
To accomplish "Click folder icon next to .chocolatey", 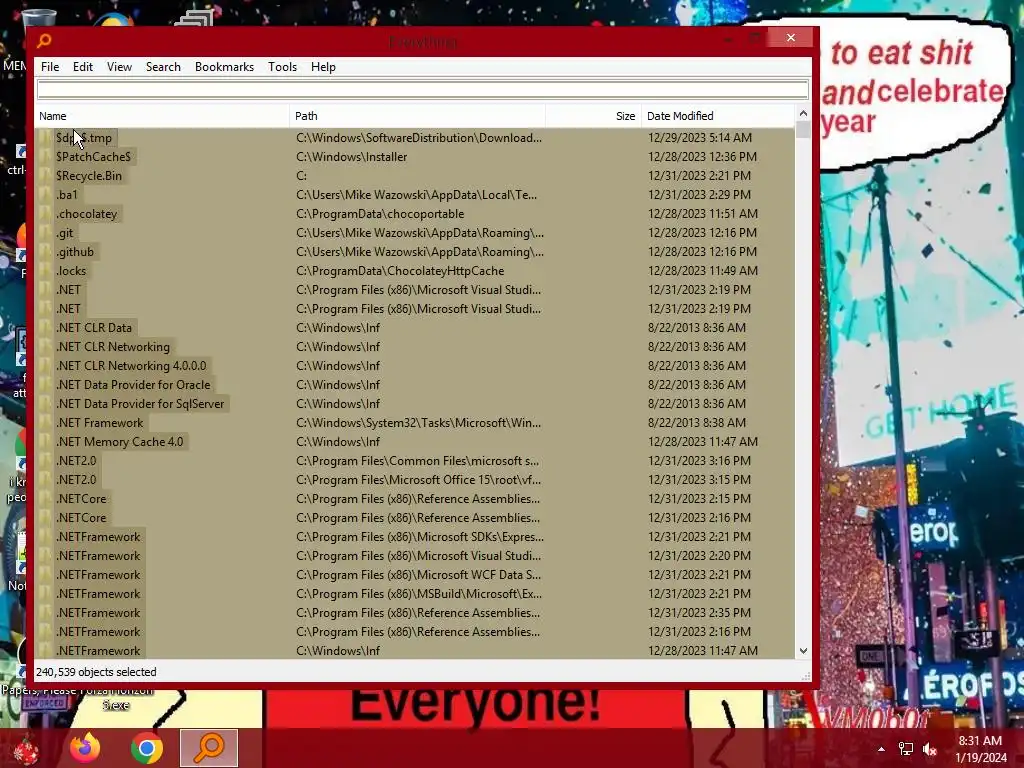I will (x=45, y=214).
